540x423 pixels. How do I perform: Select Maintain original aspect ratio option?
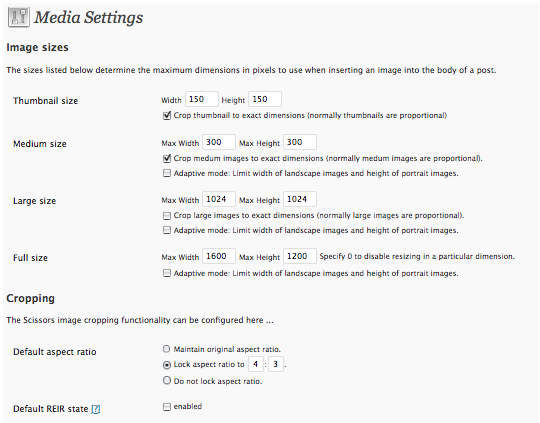coord(166,349)
